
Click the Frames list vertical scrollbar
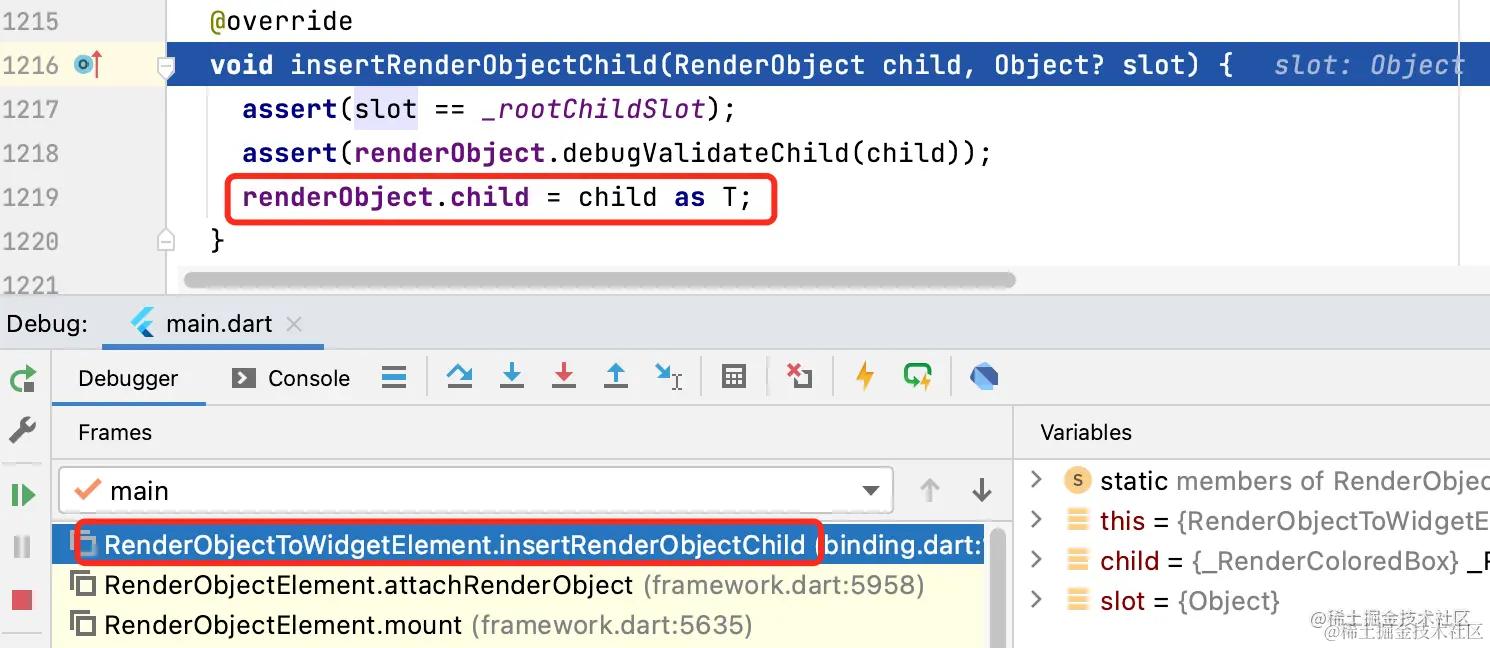(x=997, y=590)
